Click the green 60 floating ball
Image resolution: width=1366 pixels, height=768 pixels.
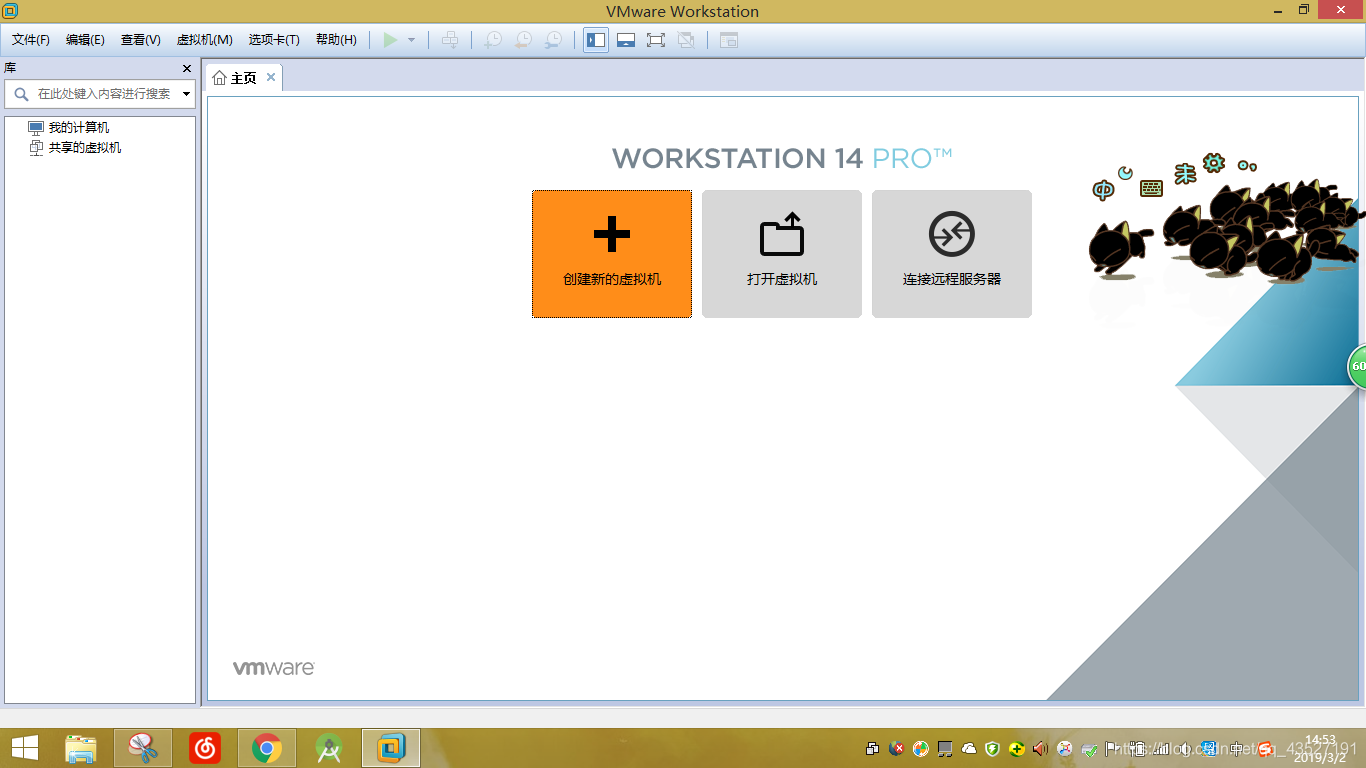(x=1358, y=366)
